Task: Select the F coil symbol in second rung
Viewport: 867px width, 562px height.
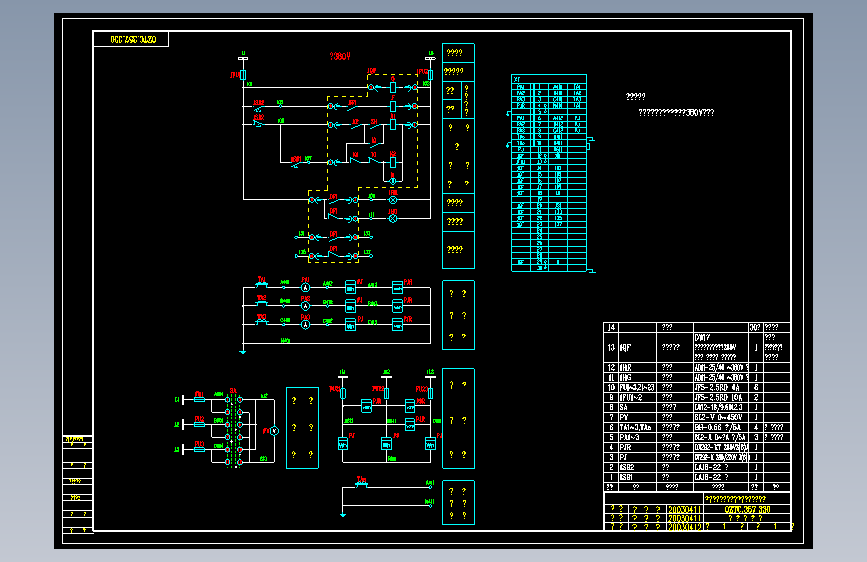Action: tap(393, 106)
